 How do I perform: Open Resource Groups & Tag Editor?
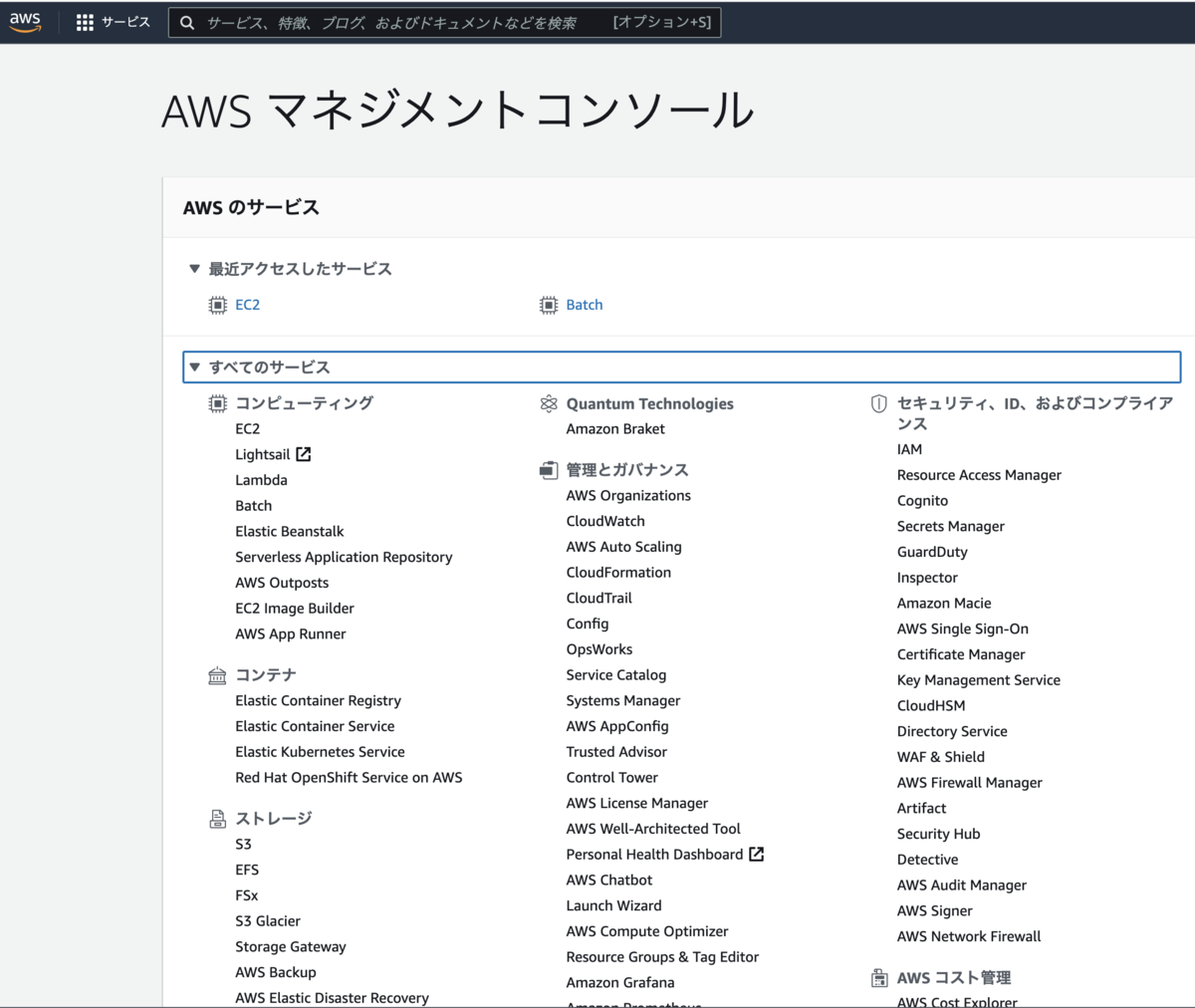[x=662, y=957]
